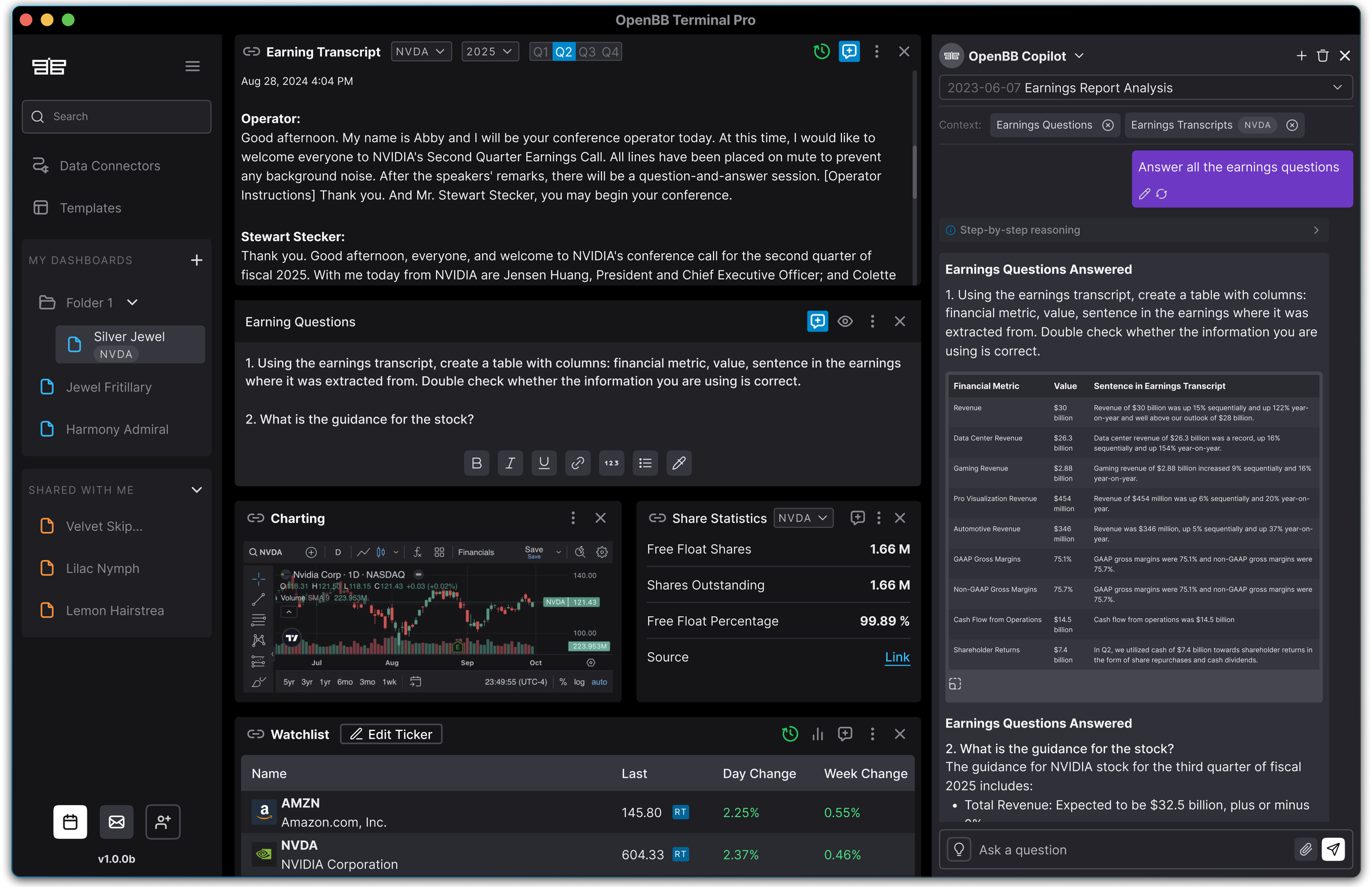Click the paperclip attach icon in Copilot input
This screenshot has height=887, width=1372.
[1305, 849]
